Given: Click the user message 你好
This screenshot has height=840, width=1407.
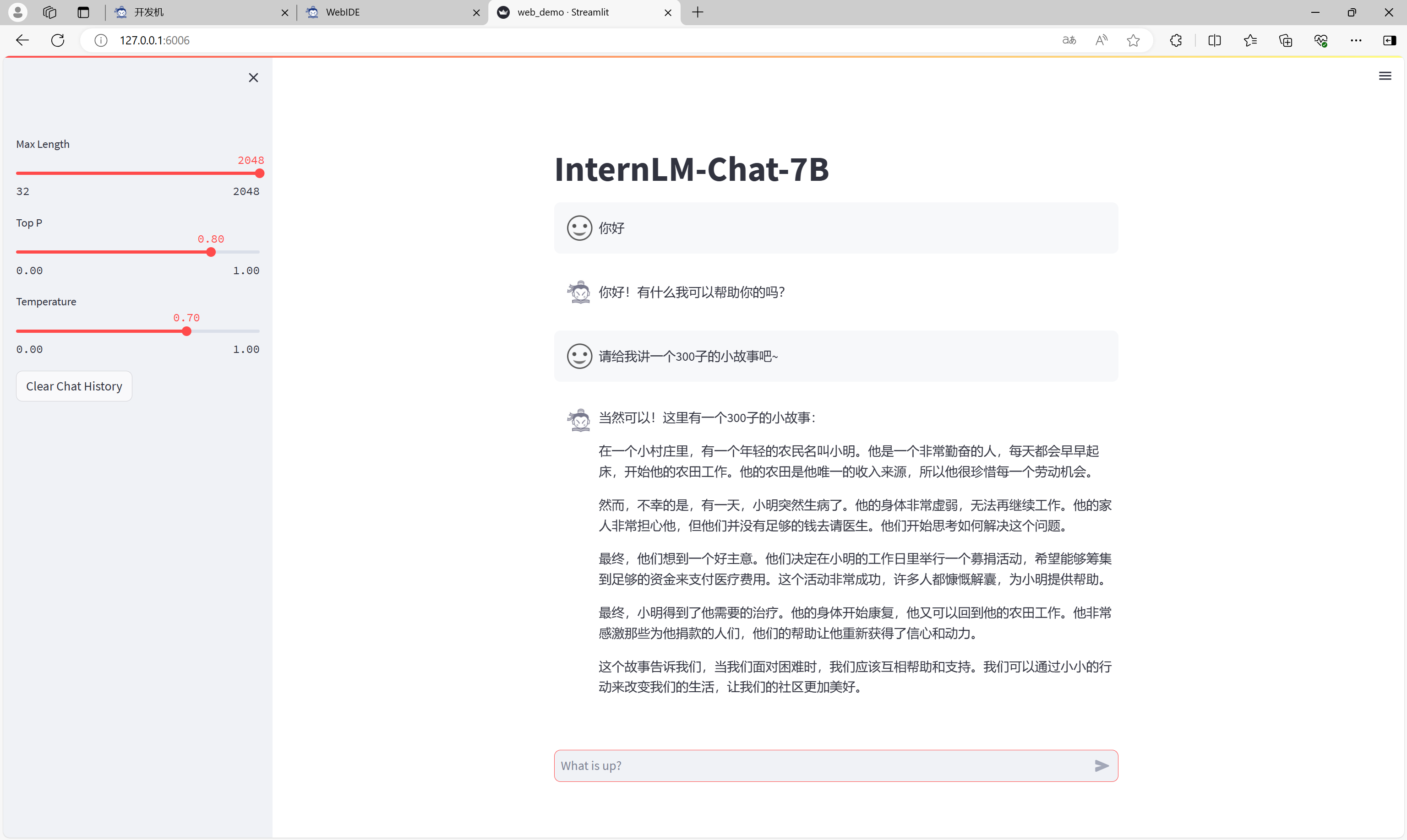Looking at the screenshot, I should (611, 228).
